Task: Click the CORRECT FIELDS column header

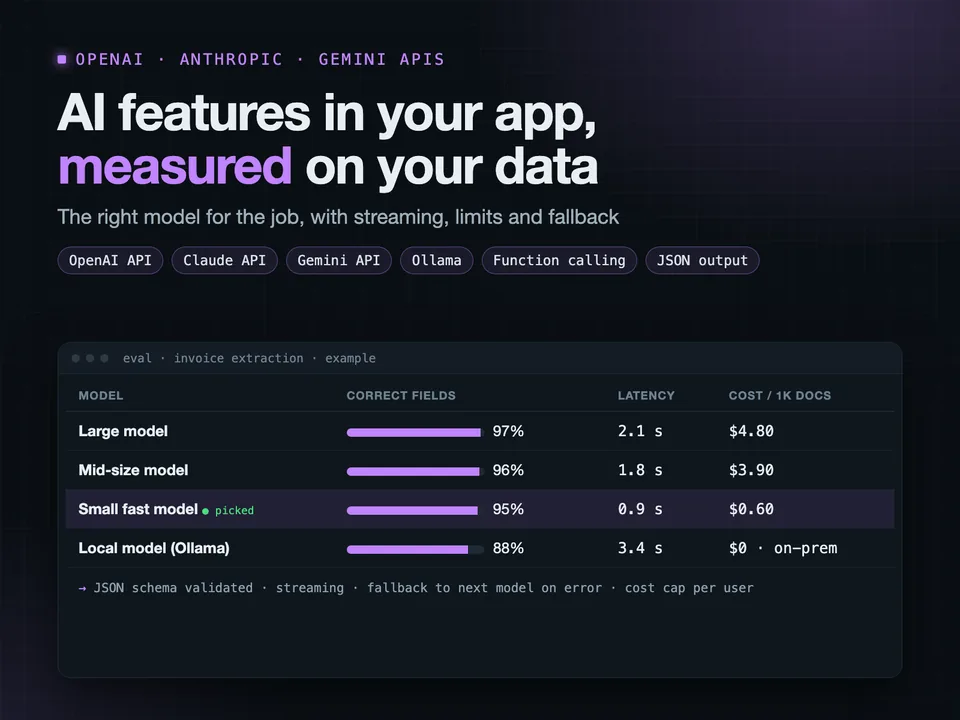Action: point(401,396)
